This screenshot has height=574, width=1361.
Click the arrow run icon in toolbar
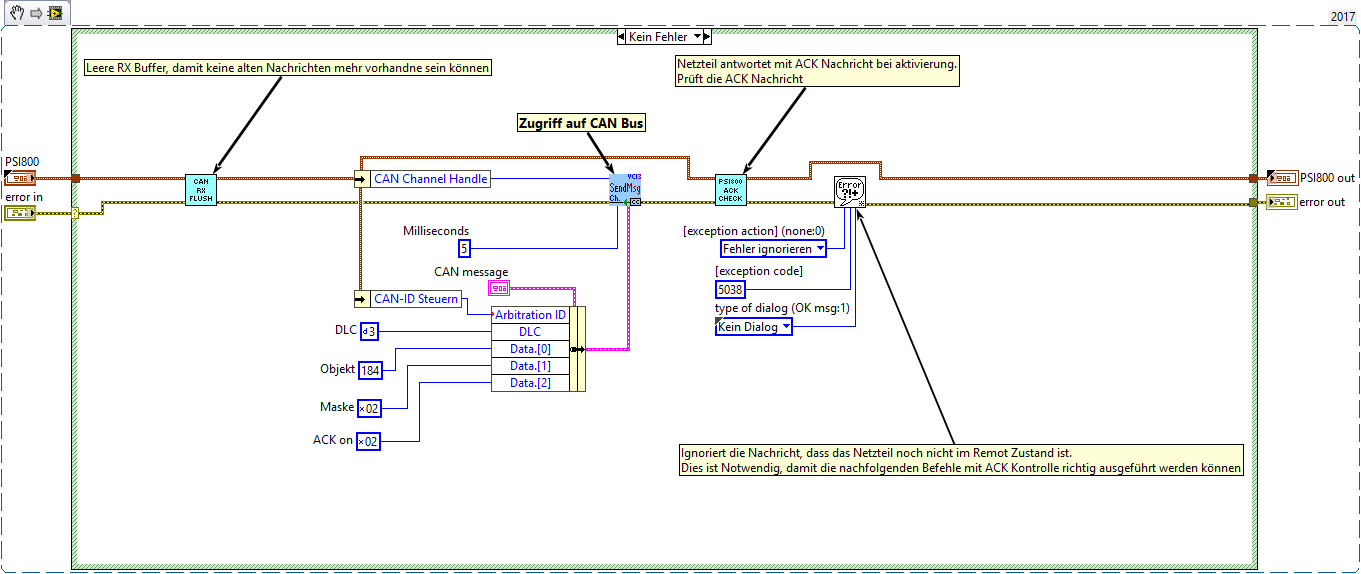pos(34,12)
